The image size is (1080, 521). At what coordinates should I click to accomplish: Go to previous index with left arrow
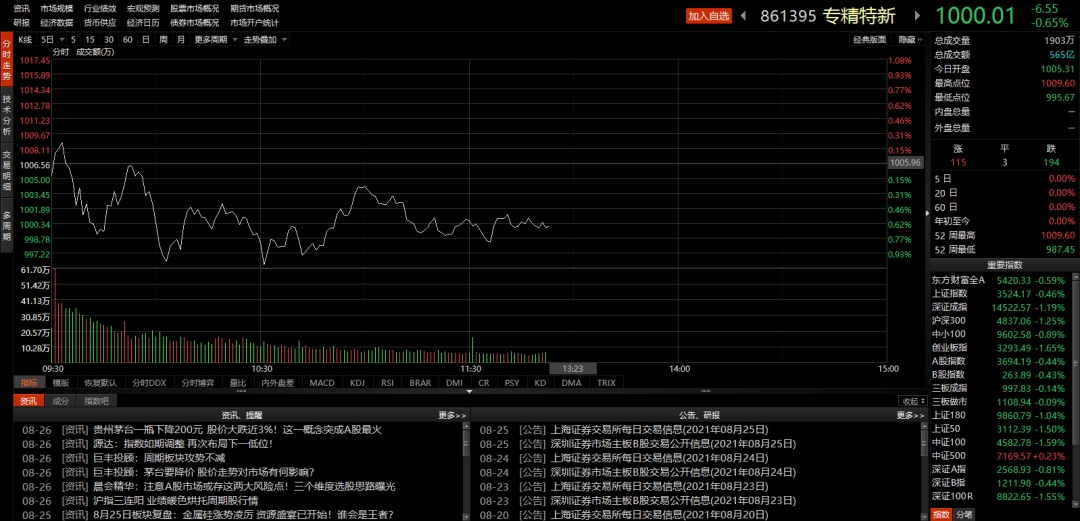click(x=744, y=15)
